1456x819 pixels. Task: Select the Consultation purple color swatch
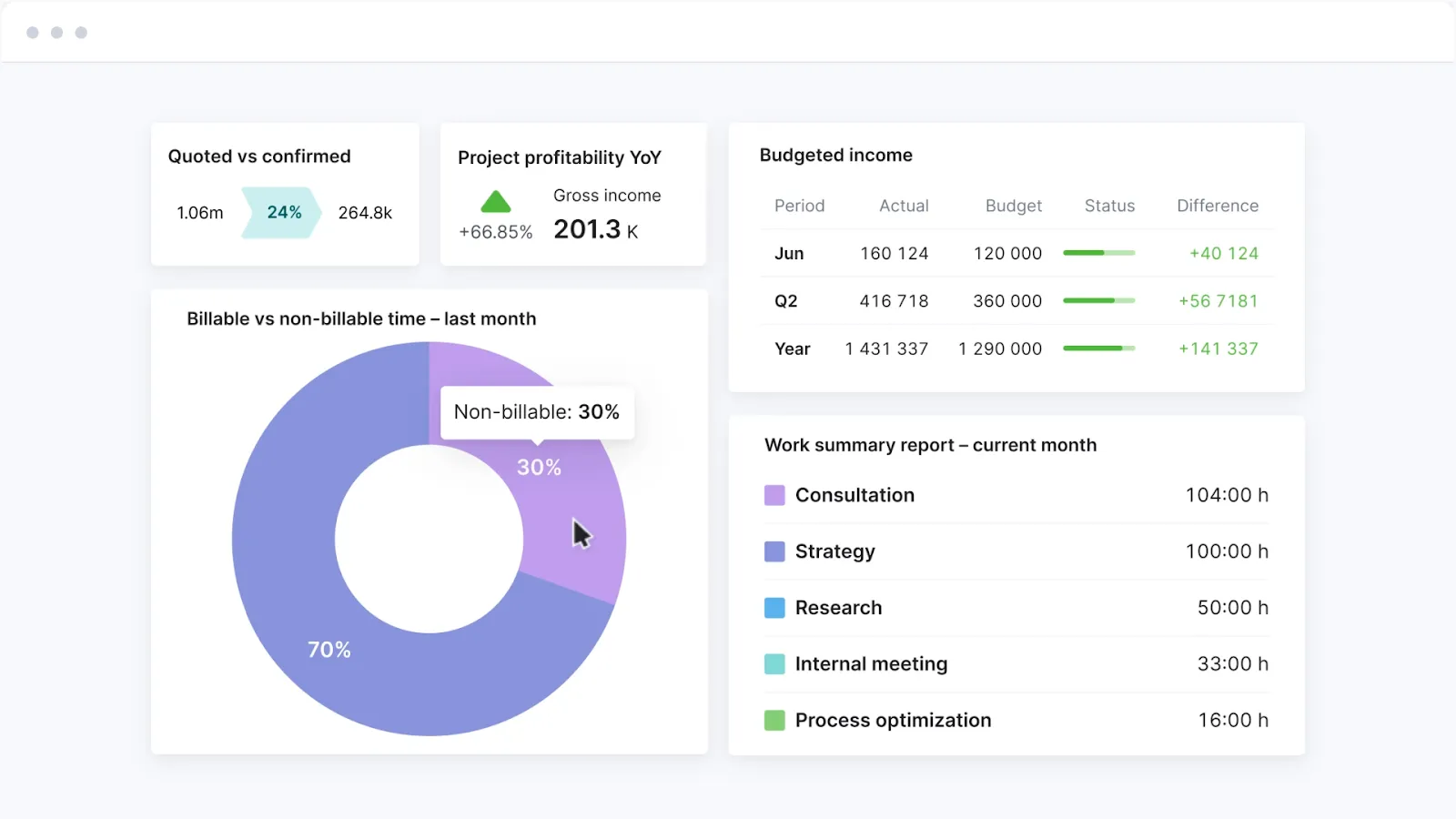click(x=774, y=495)
